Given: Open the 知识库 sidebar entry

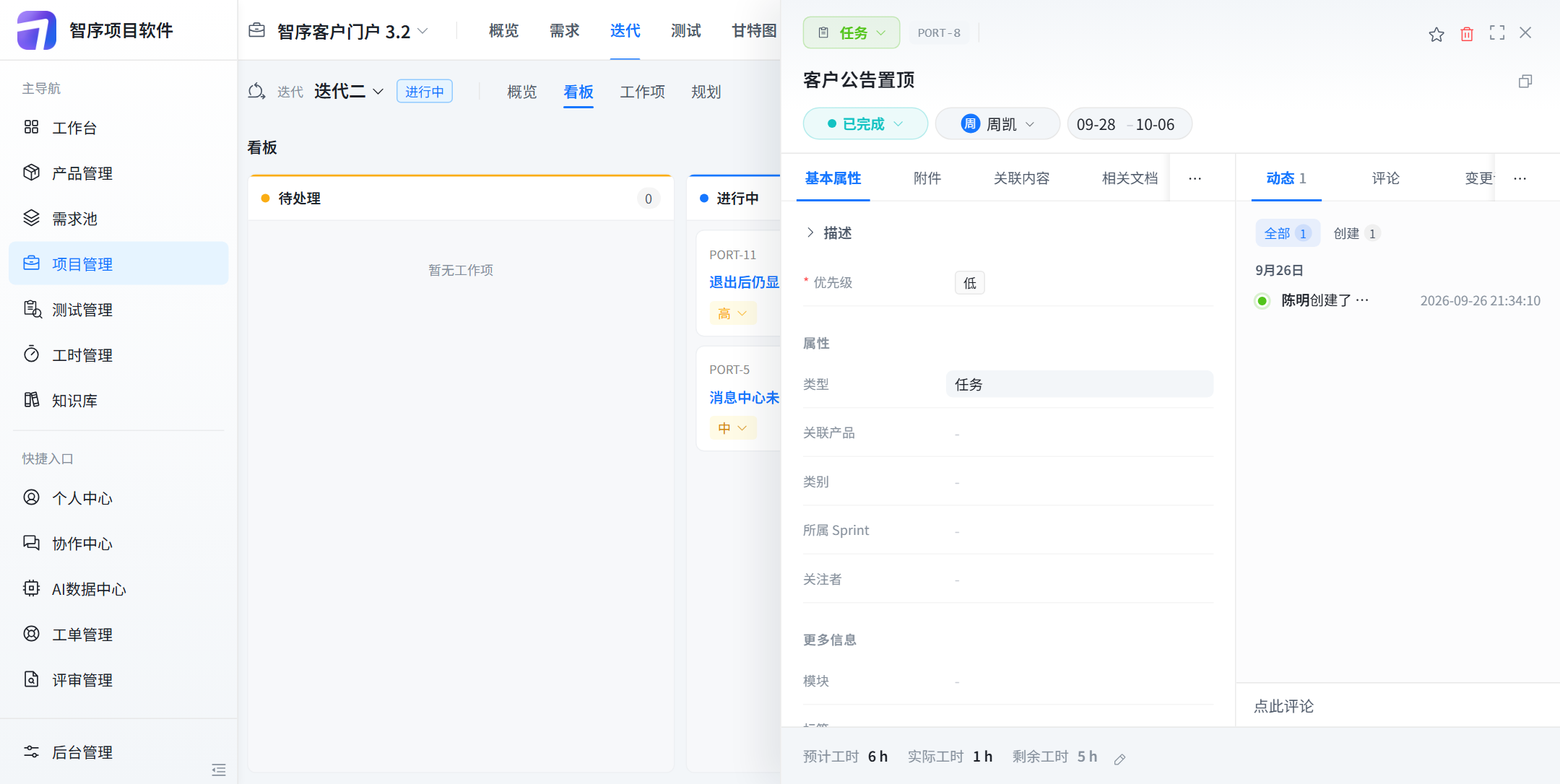Looking at the screenshot, I should (x=118, y=401).
